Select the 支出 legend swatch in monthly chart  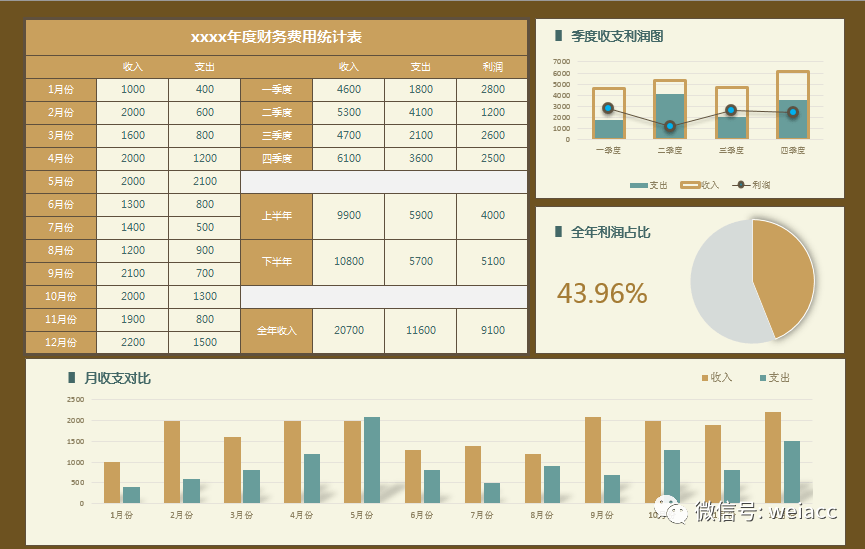(x=763, y=378)
